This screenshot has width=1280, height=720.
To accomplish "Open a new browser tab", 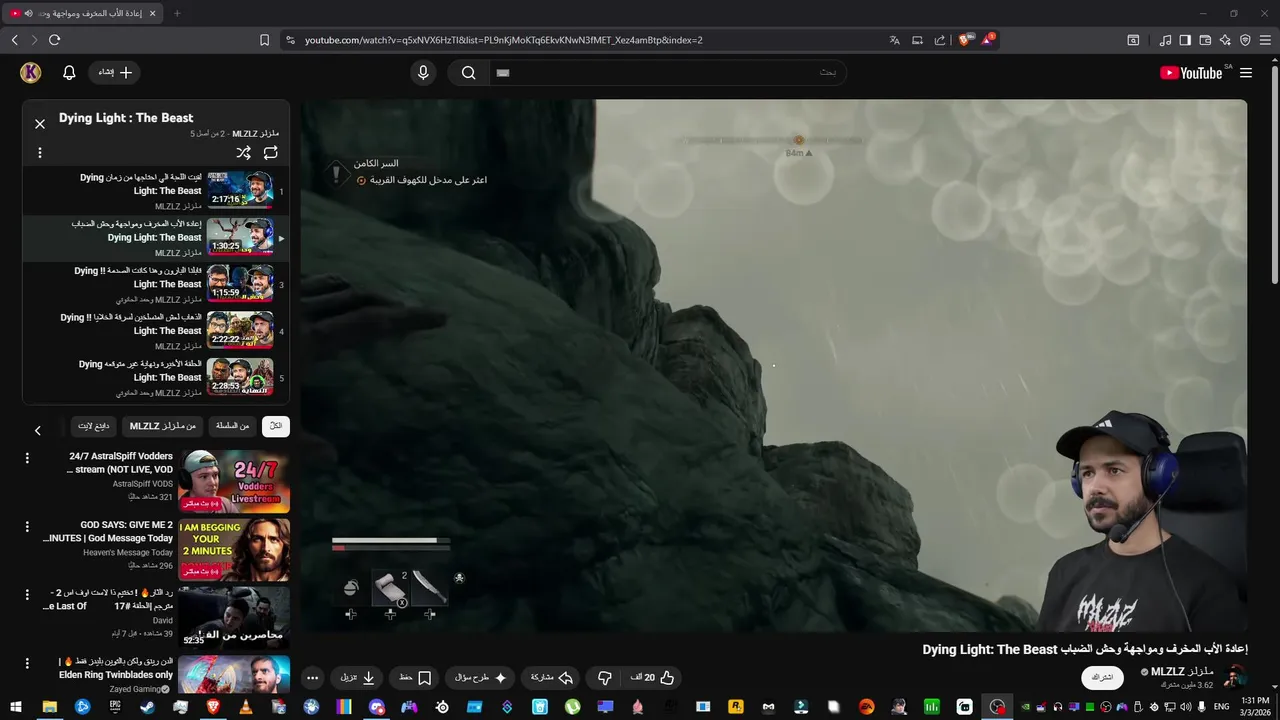I will coord(177,13).
